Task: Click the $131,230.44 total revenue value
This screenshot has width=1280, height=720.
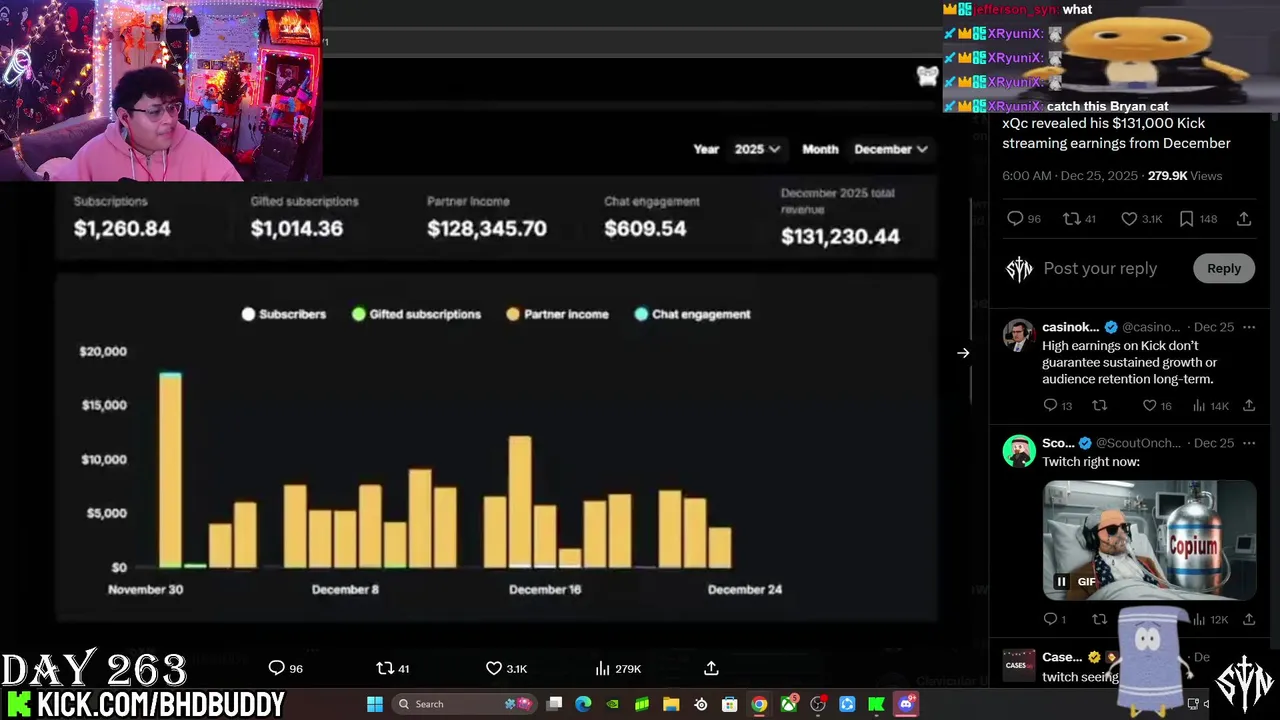Action: pos(840,236)
